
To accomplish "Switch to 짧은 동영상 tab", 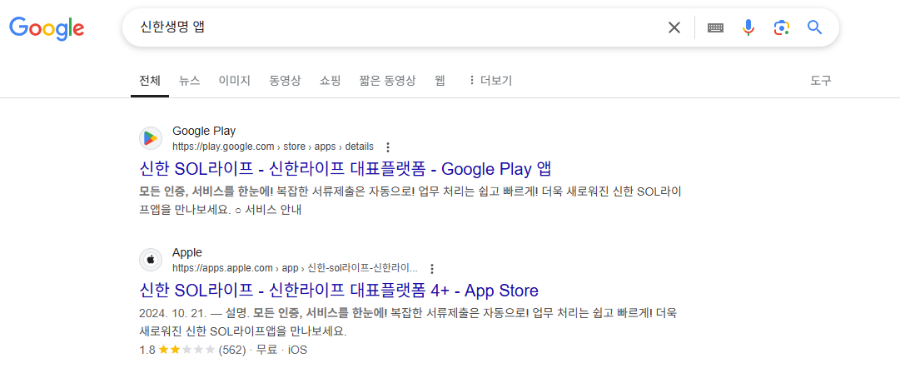I will tap(387, 80).
